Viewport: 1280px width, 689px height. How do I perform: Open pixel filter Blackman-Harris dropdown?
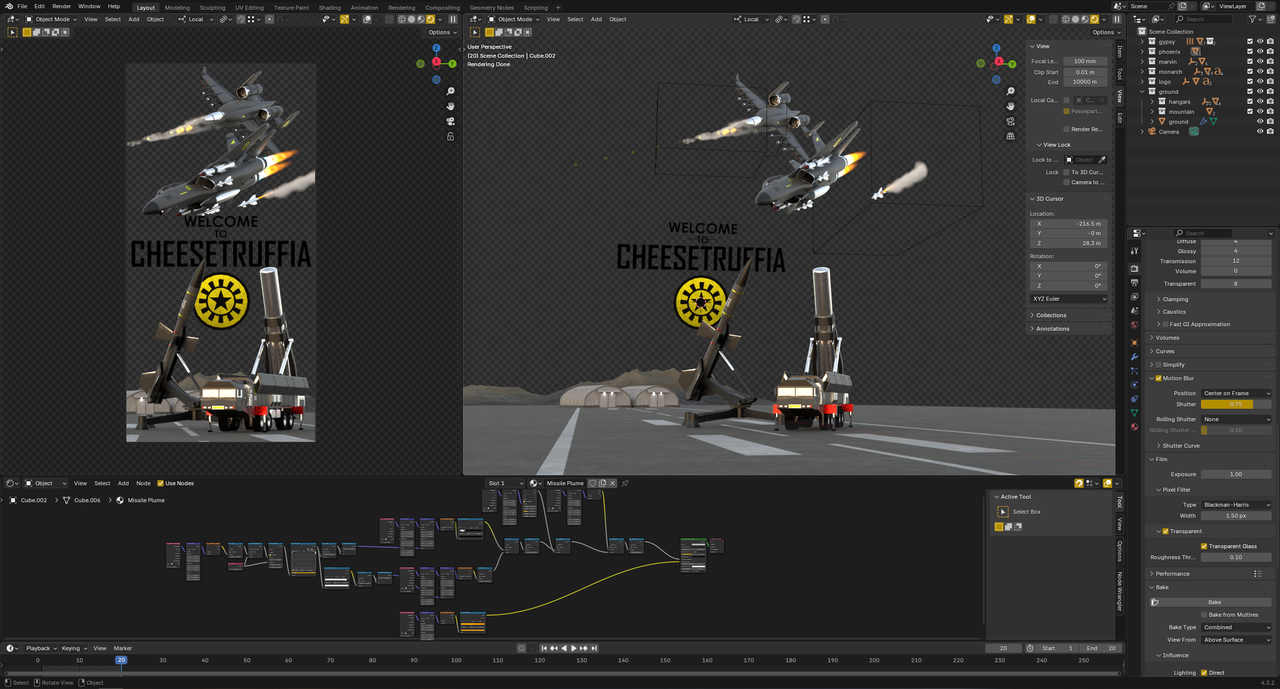[x=1236, y=505]
